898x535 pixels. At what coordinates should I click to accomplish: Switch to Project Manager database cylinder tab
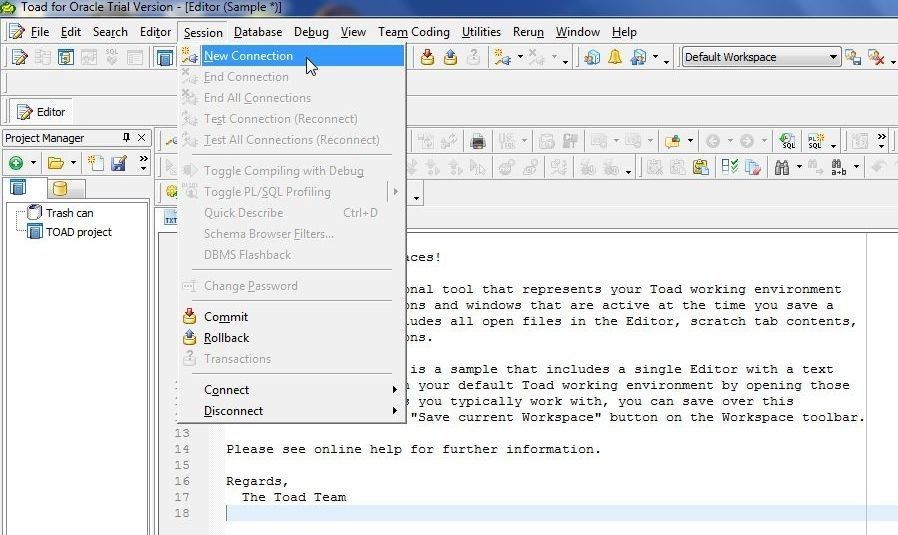tap(60, 188)
